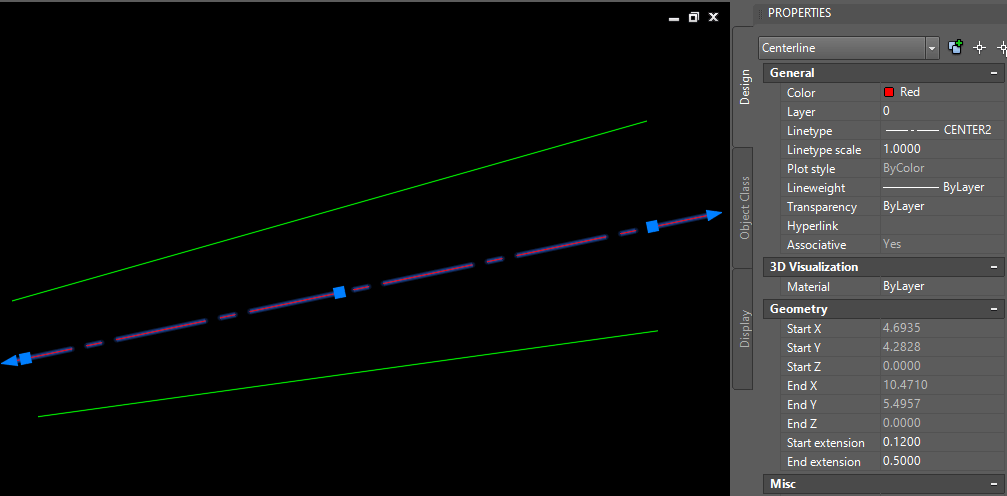Click the left arrow extension grip
Viewport: 1007px width, 496px height.
9,362
